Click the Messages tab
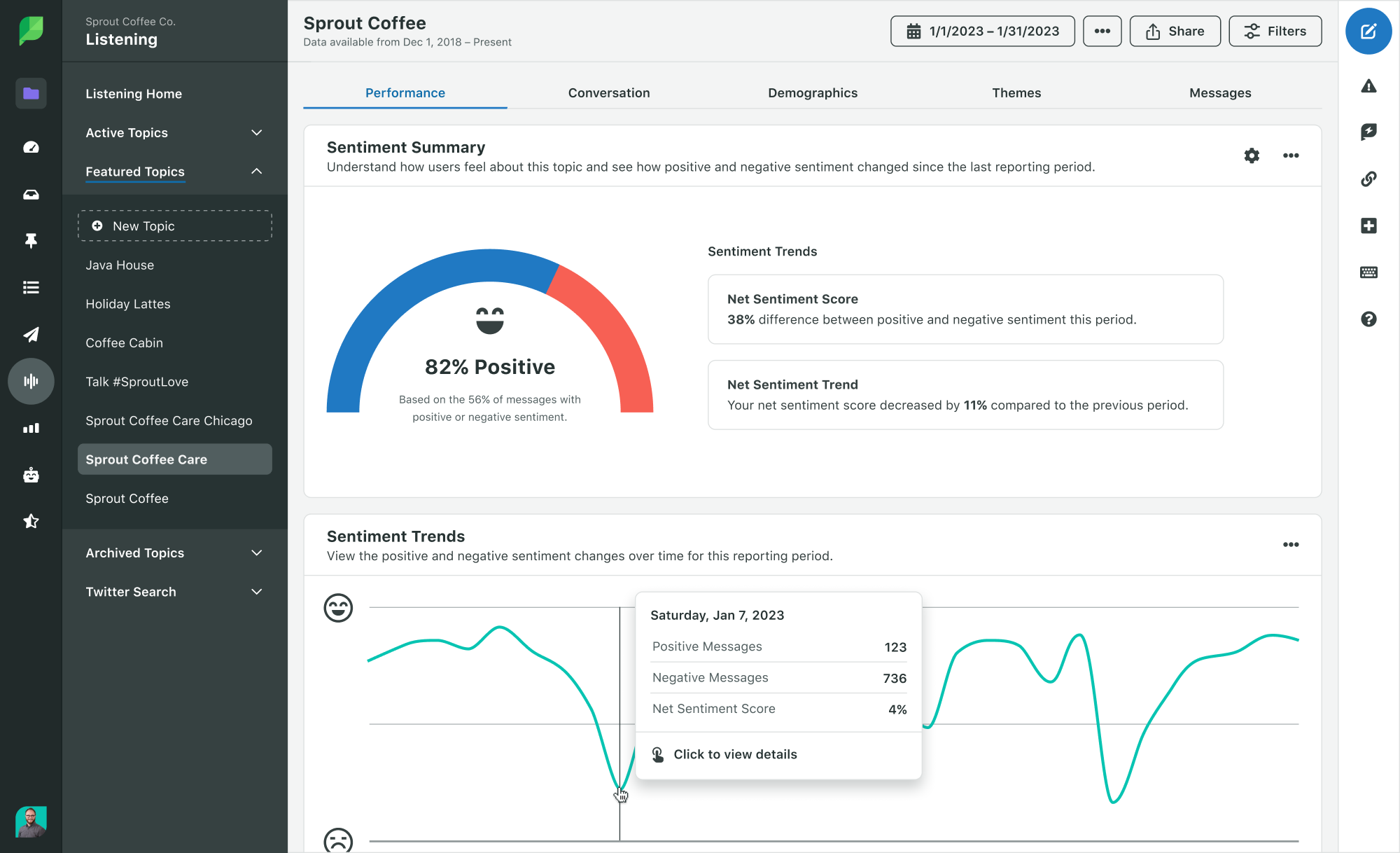Viewport: 1400px width, 853px height. pos(1220,93)
